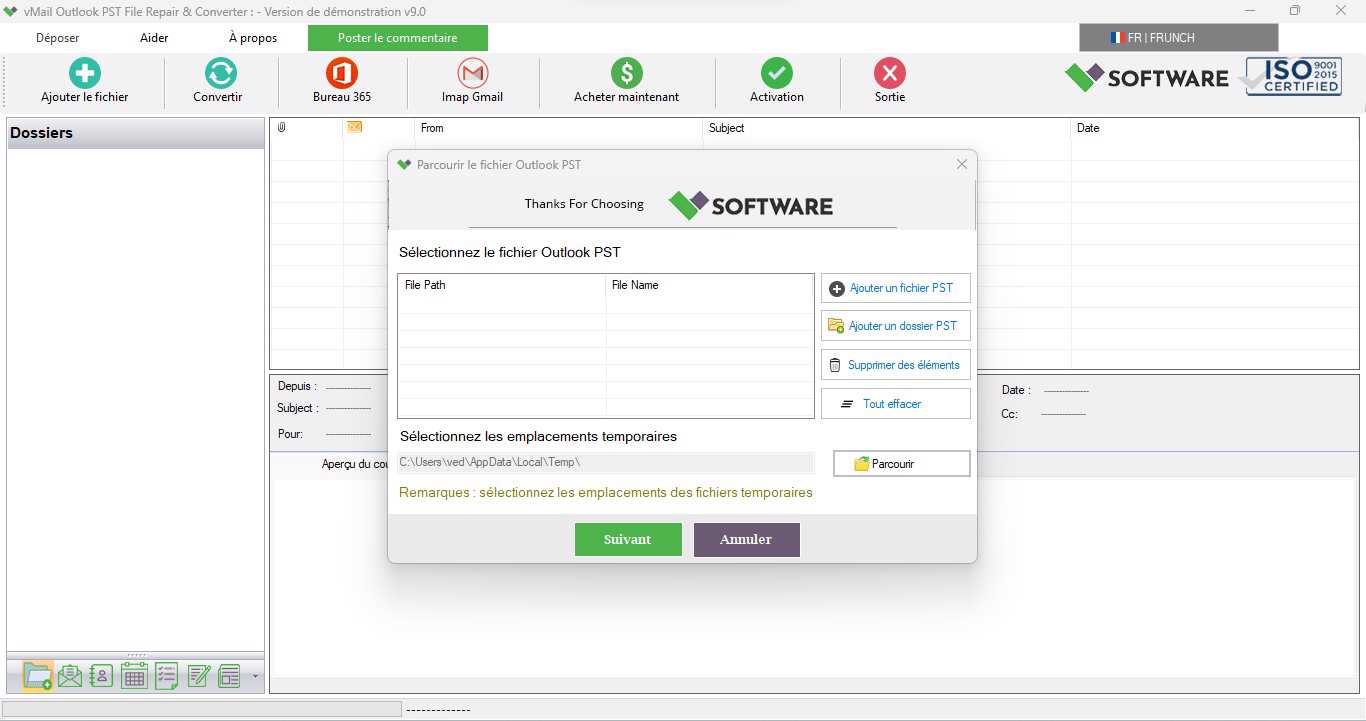
Task: Minimize the application window
Action: [x=1250, y=10]
